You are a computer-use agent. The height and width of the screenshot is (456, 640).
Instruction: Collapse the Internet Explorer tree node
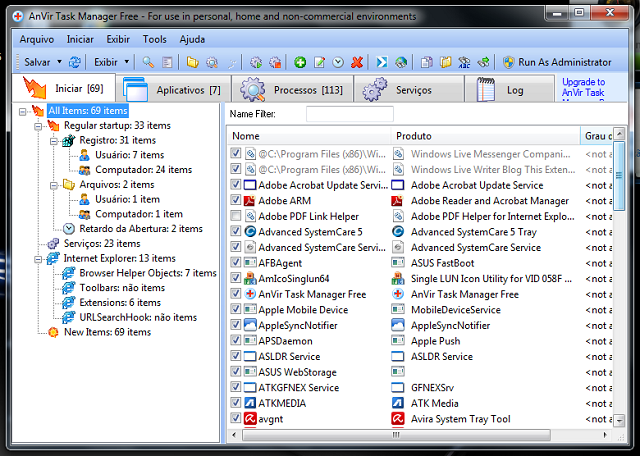[x=38, y=259]
